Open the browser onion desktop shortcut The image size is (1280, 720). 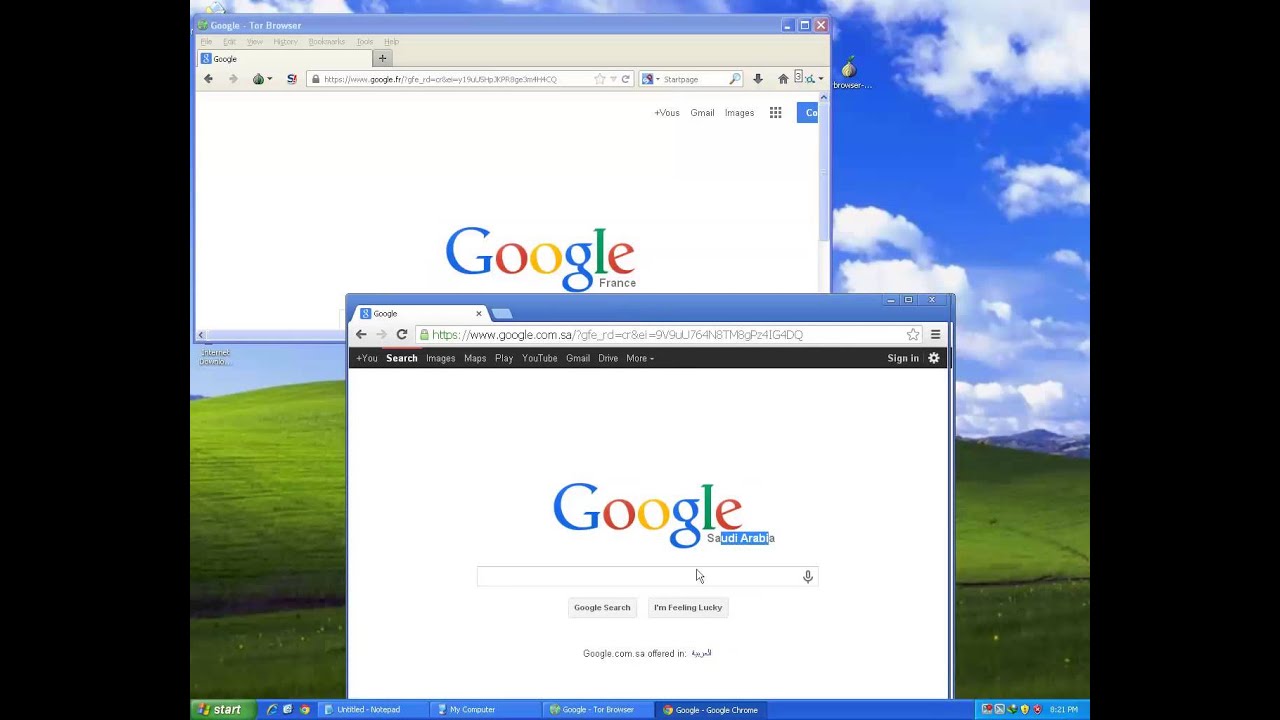tap(849, 73)
